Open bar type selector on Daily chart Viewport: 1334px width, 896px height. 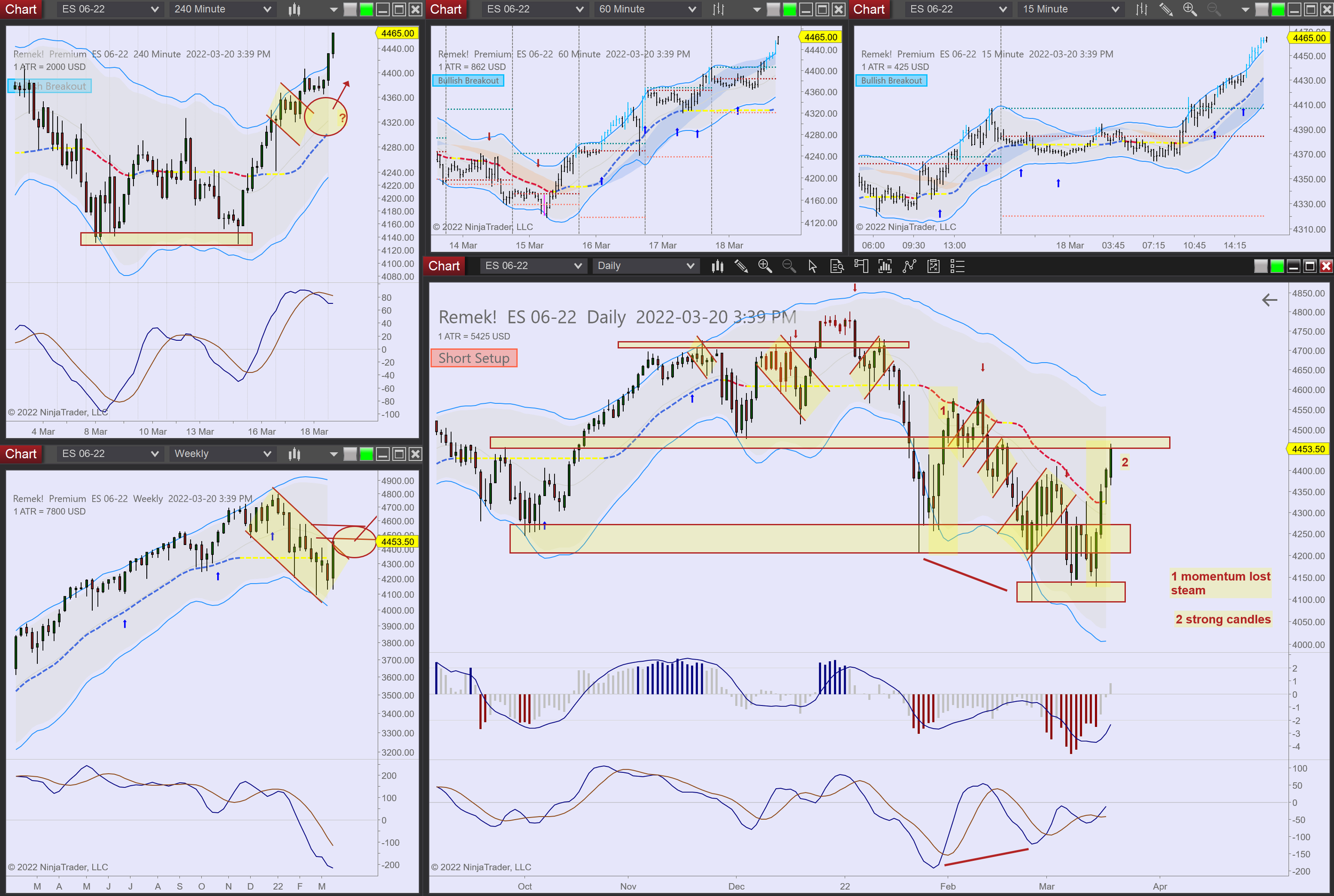[717, 266]
